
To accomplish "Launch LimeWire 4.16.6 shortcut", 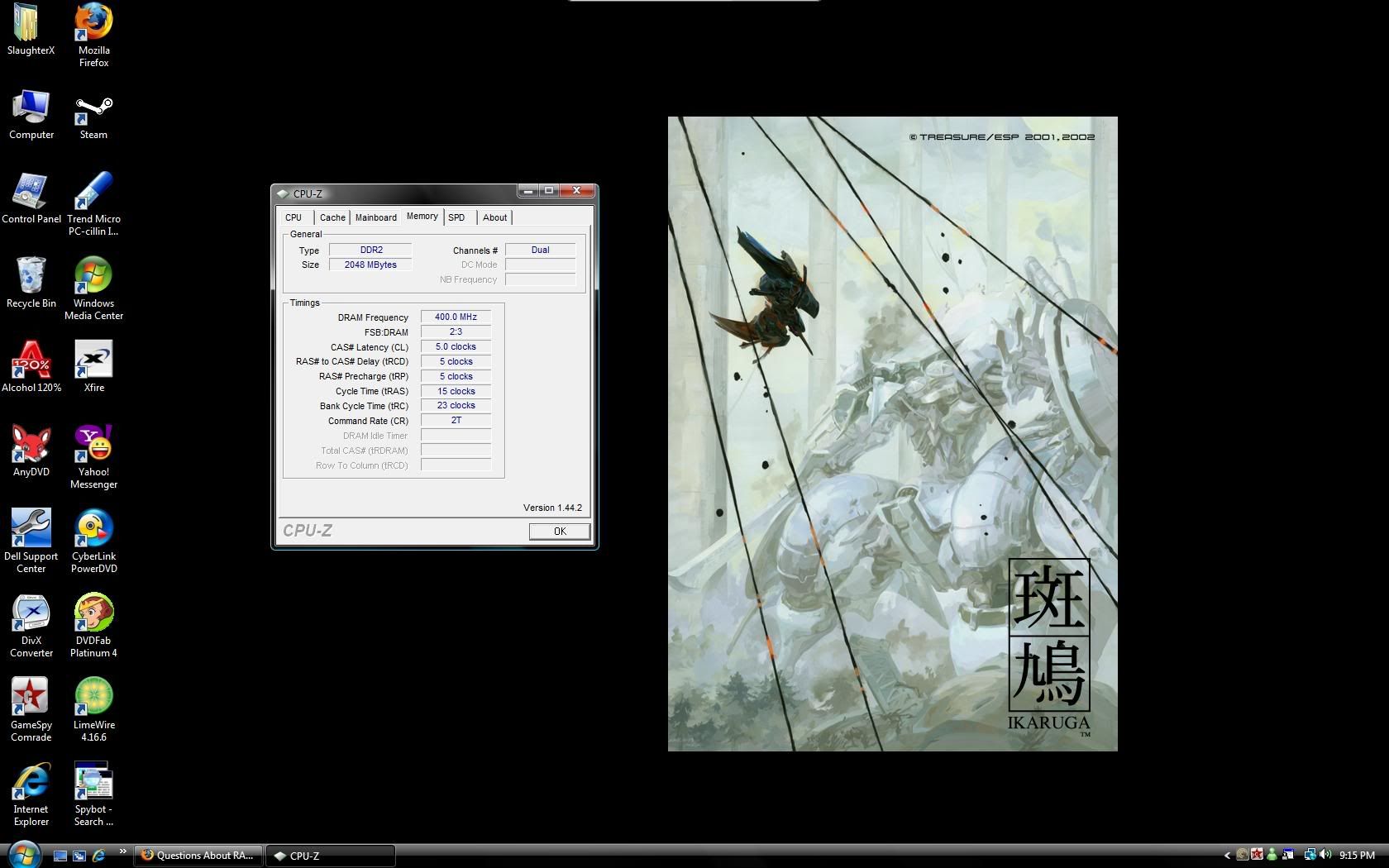I will click(93, 710).
